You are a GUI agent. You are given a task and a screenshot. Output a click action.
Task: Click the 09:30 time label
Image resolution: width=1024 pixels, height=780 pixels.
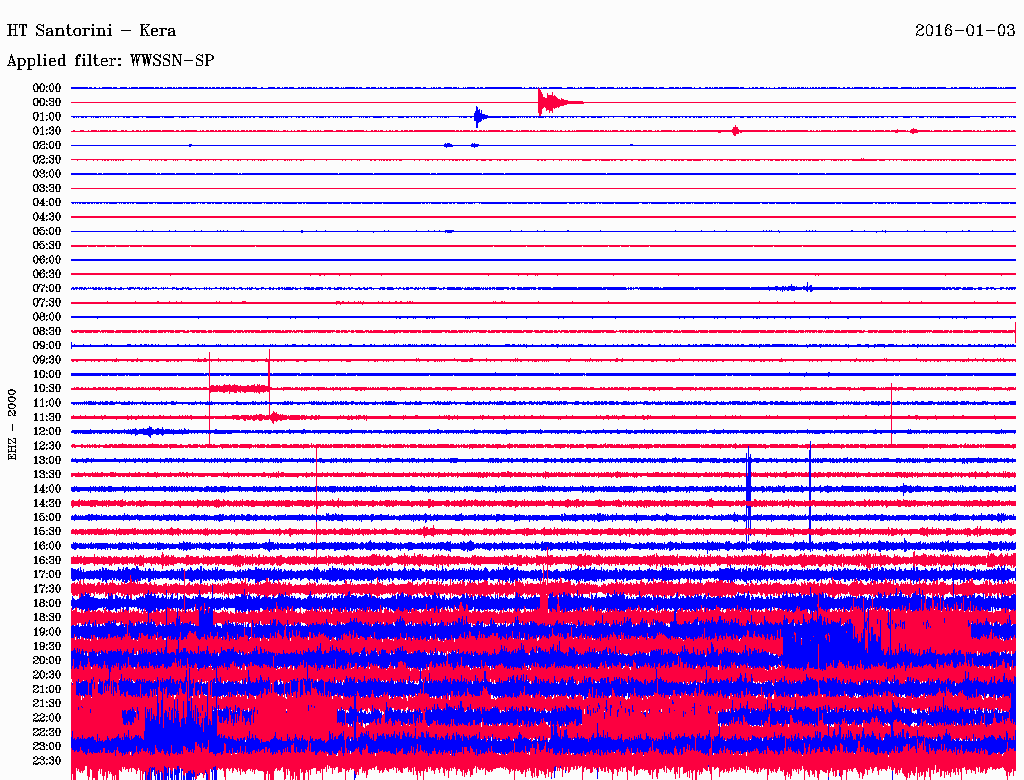click(x=47, y=360)
